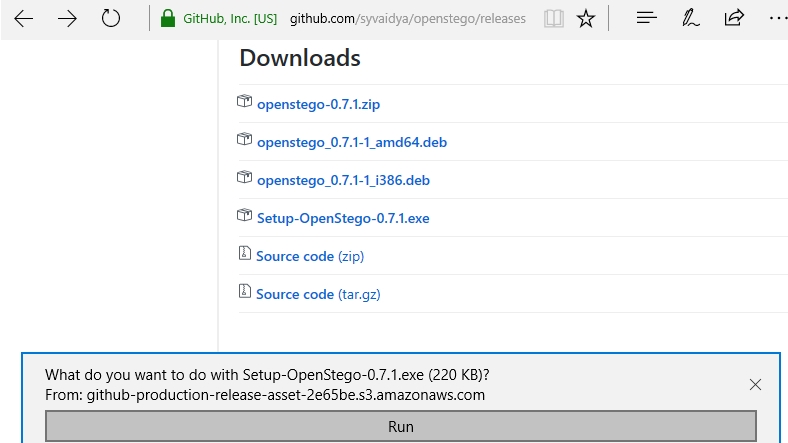788x443 pixels.
Task: Click the 'From: github-production-release-asset' source text
Action: [265, 395]
